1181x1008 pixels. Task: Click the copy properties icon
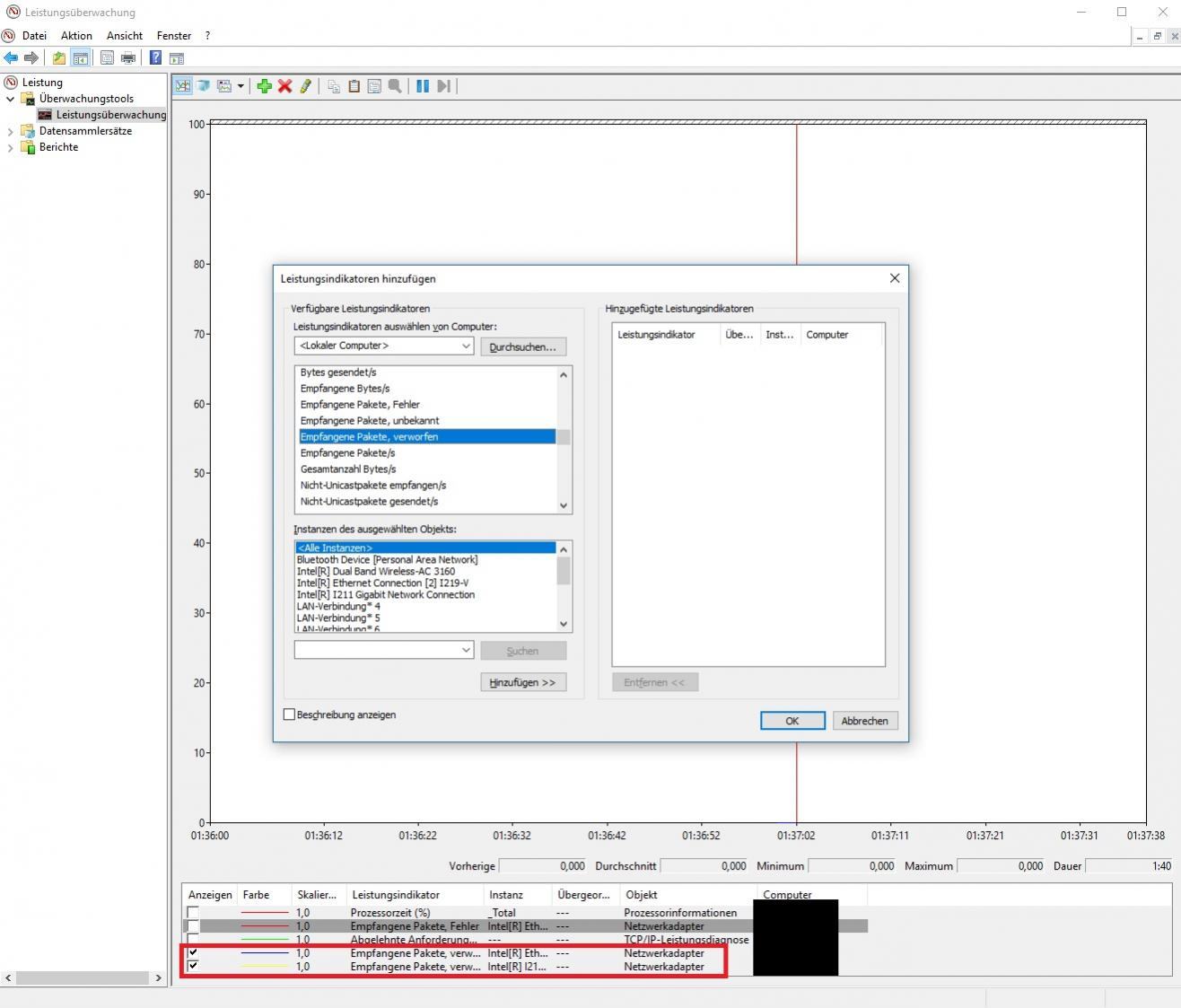334,86
